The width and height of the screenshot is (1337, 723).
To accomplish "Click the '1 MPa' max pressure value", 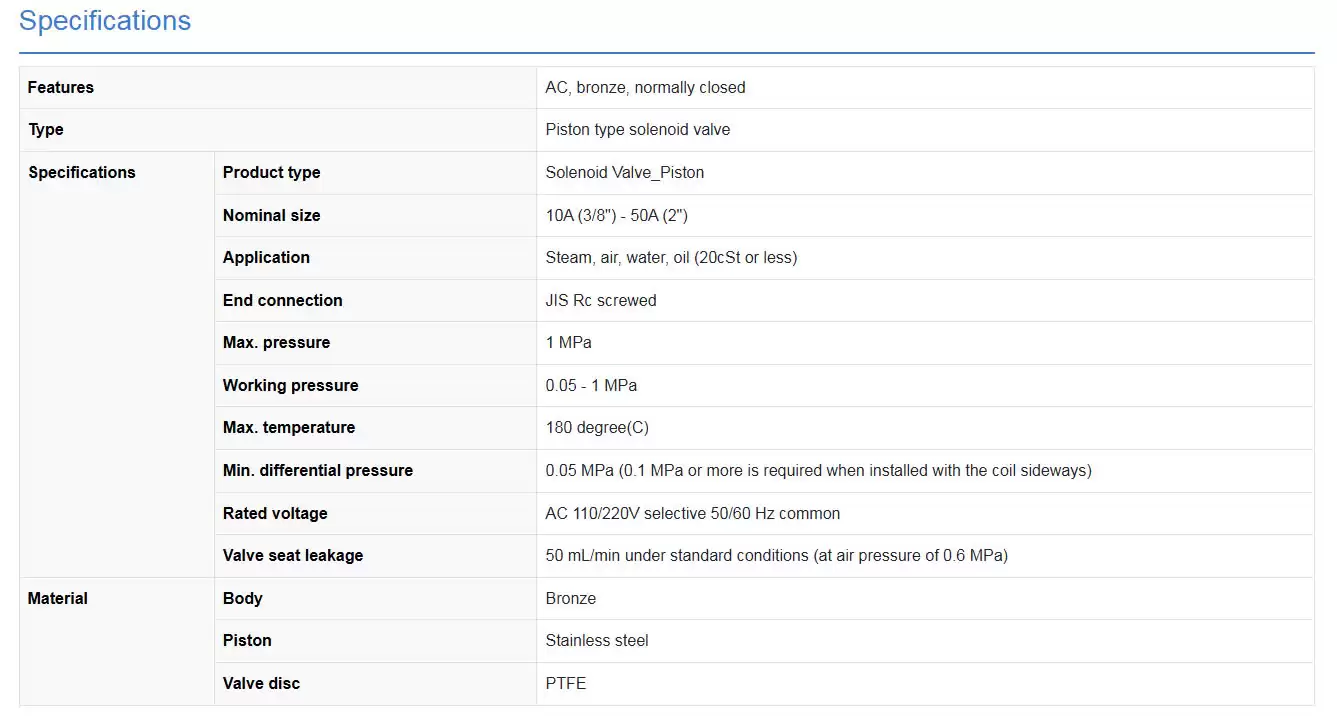I will (568, 342).
